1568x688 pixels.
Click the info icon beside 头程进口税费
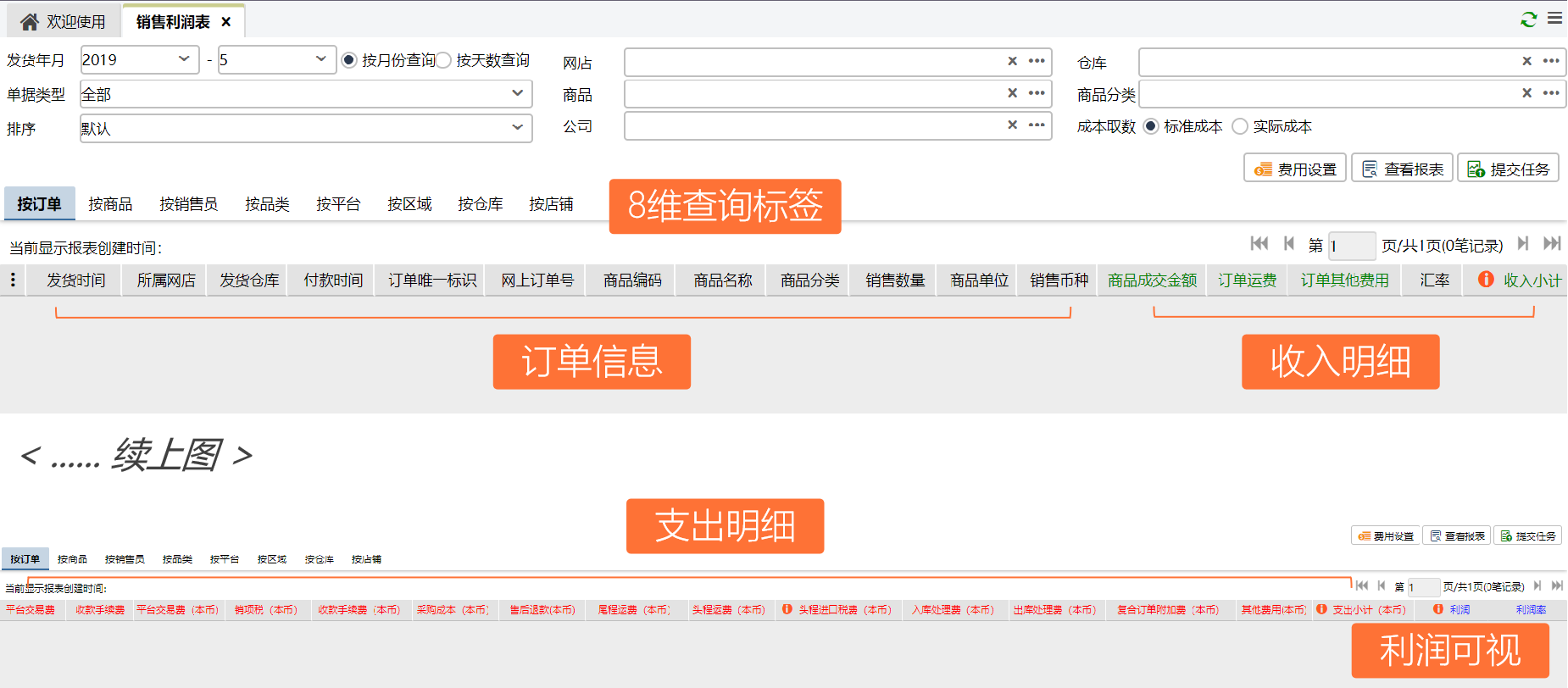pos(787,609)
